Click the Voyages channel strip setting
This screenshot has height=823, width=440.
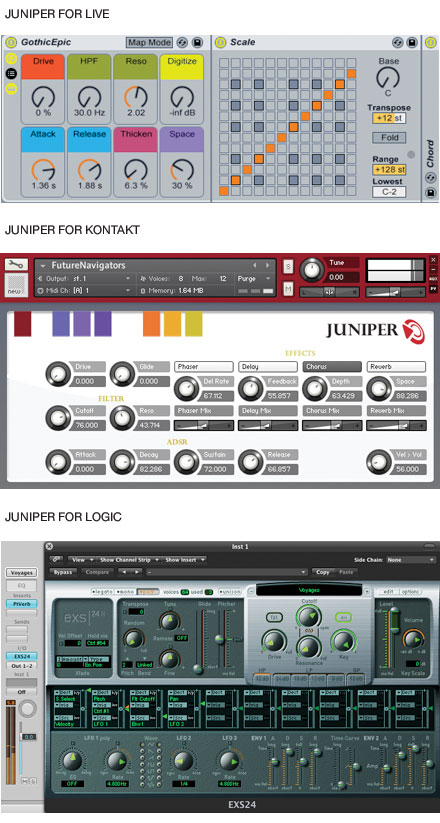22,573
